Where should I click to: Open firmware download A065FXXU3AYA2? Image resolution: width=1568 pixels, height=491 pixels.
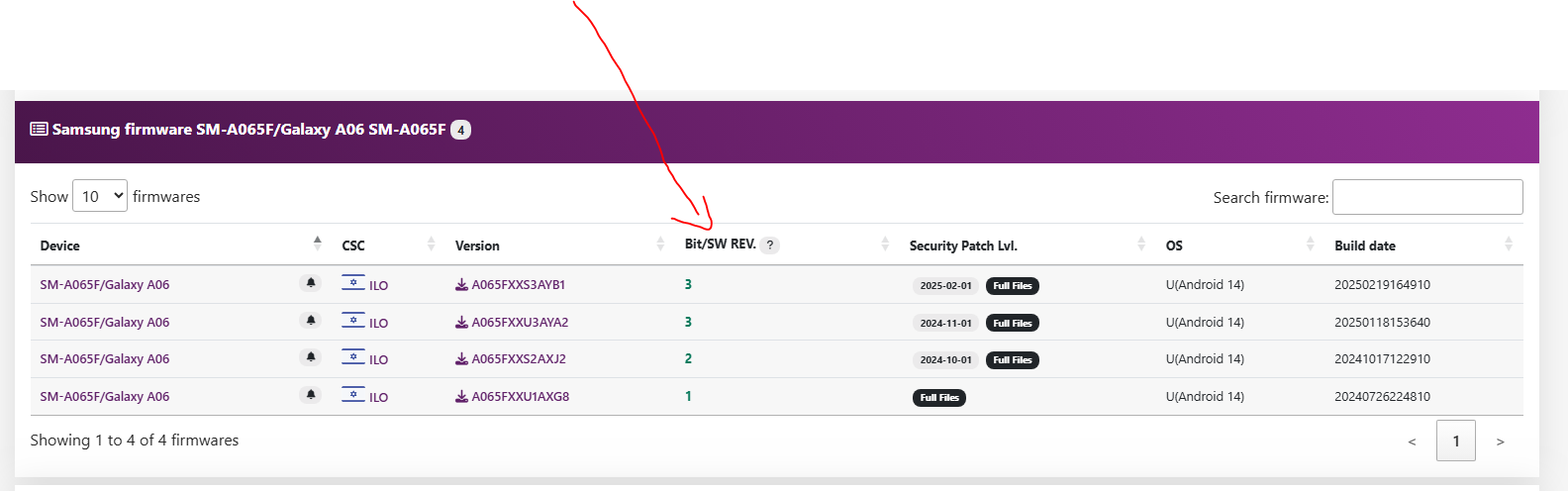pyautogui.click(x=512, y=322)
